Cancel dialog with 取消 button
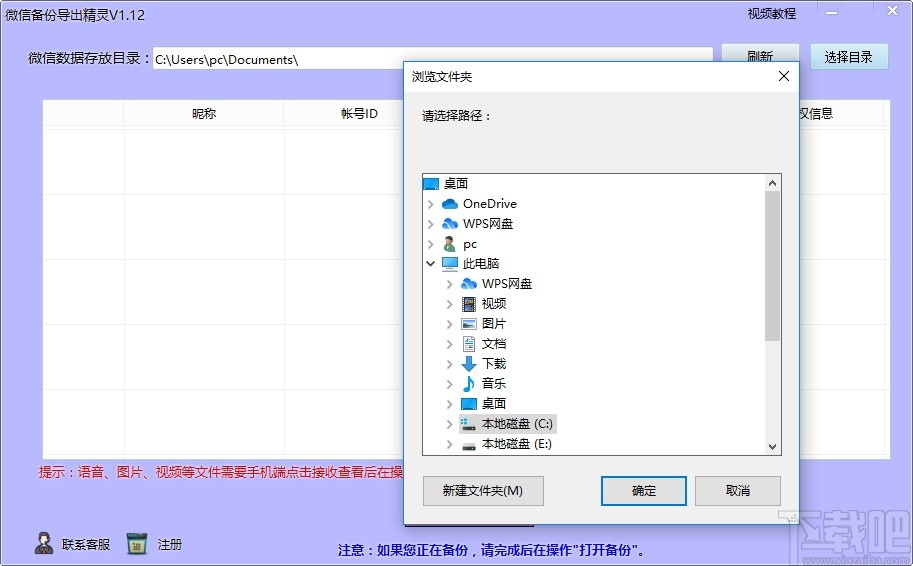The image size is (913, 566). (x=738, y=491)
